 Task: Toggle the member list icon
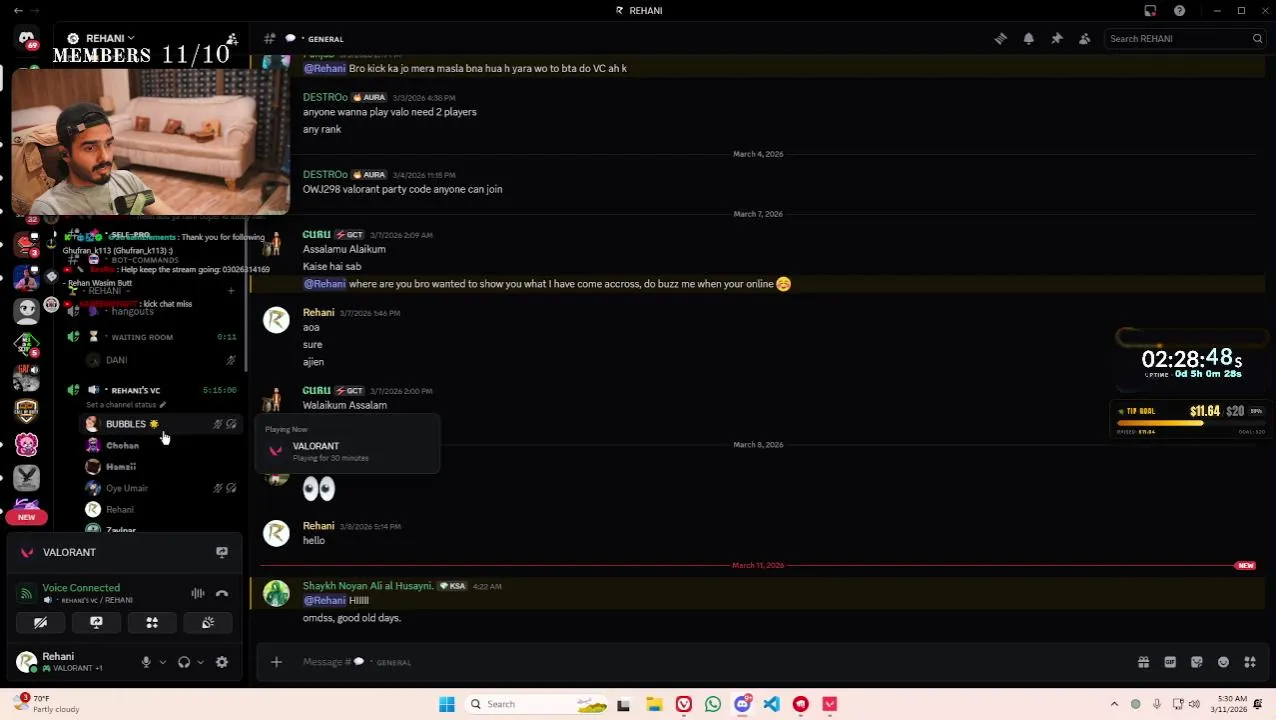point(1084,39)
